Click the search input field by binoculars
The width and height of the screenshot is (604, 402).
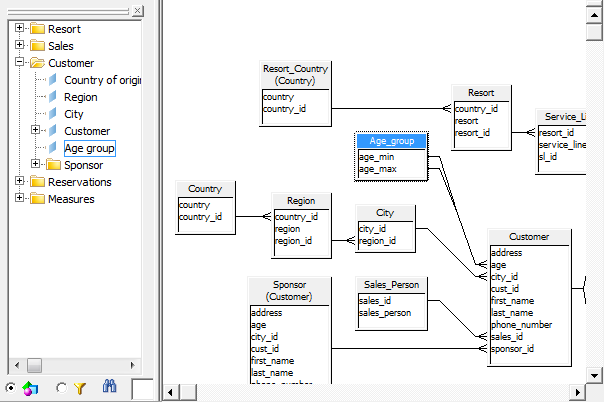coord(143,389)
